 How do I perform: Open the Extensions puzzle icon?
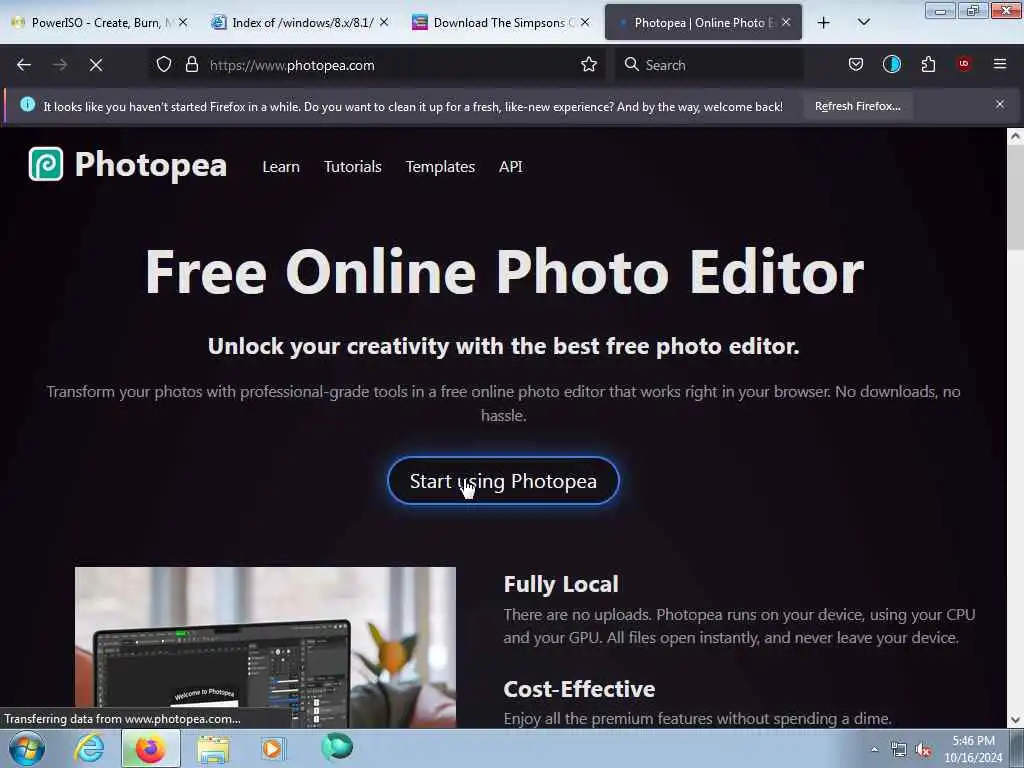coord(928,65)
